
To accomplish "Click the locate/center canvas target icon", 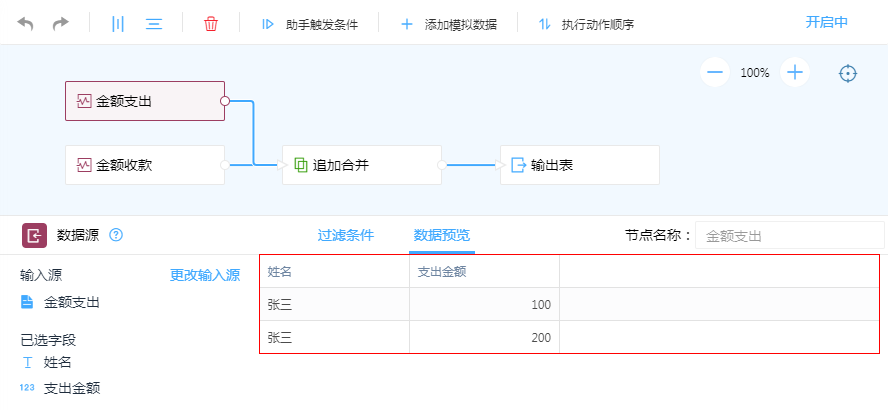I will tap(848, 73).
